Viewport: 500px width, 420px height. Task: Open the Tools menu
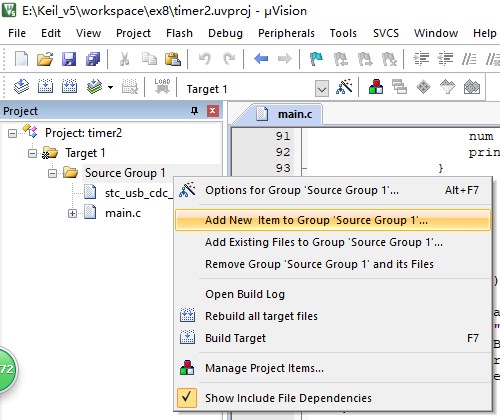[x=343, y=33]
